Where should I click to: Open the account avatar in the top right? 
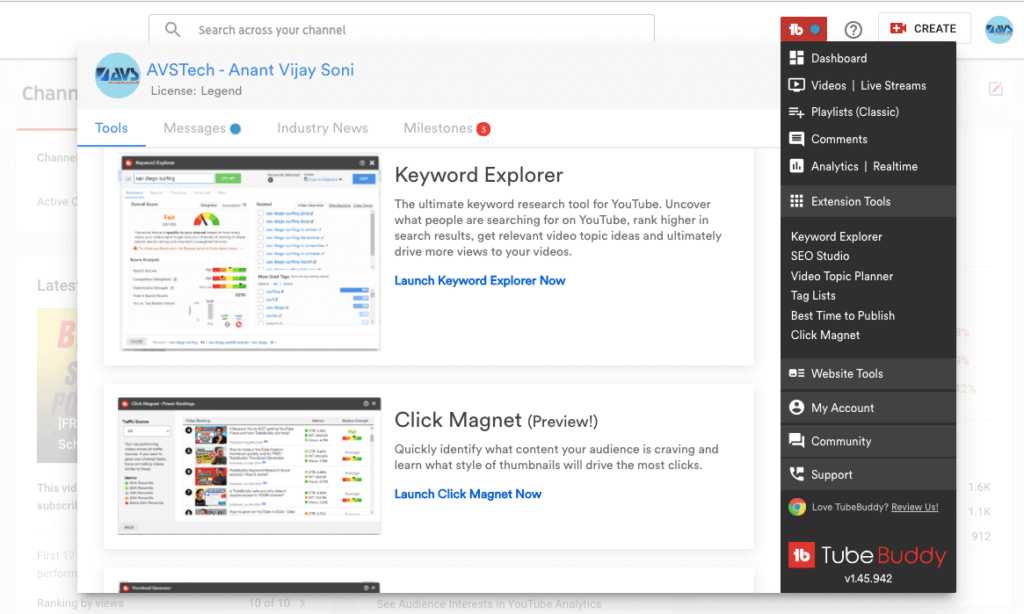coord(999,29)
